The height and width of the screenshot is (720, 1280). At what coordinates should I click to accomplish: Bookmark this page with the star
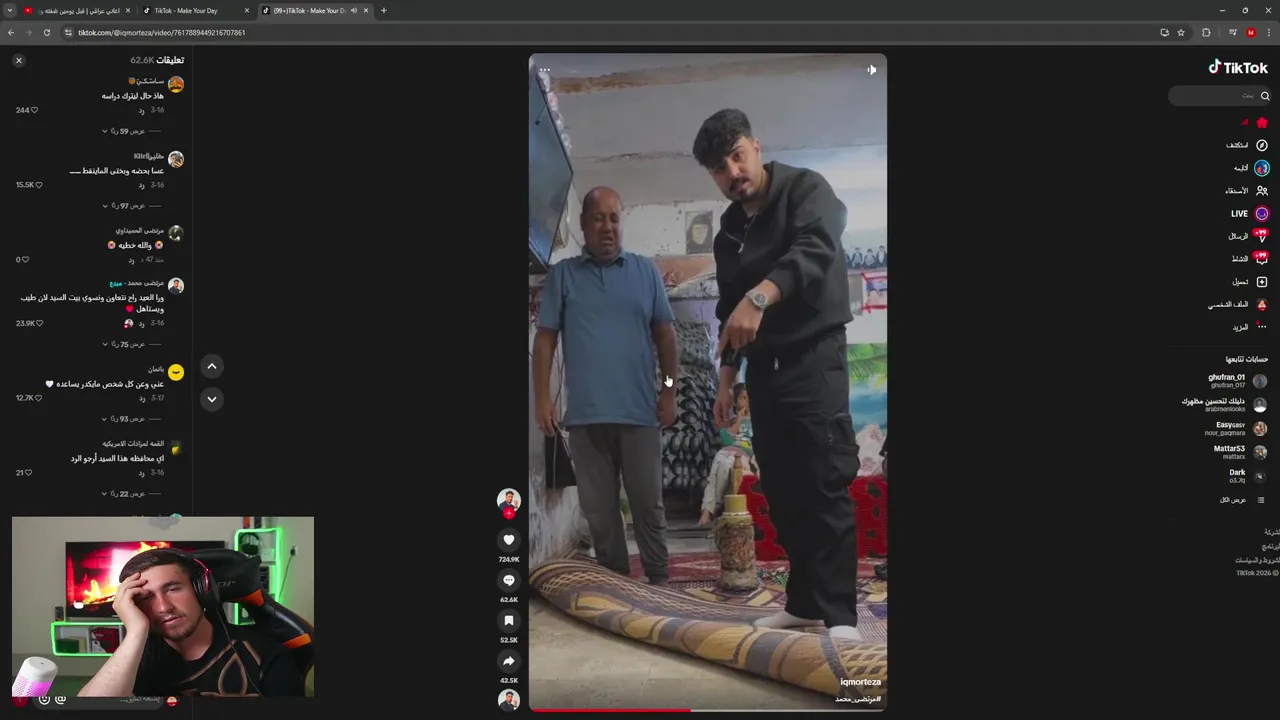pyautogui.click(x=1181, y=32)
